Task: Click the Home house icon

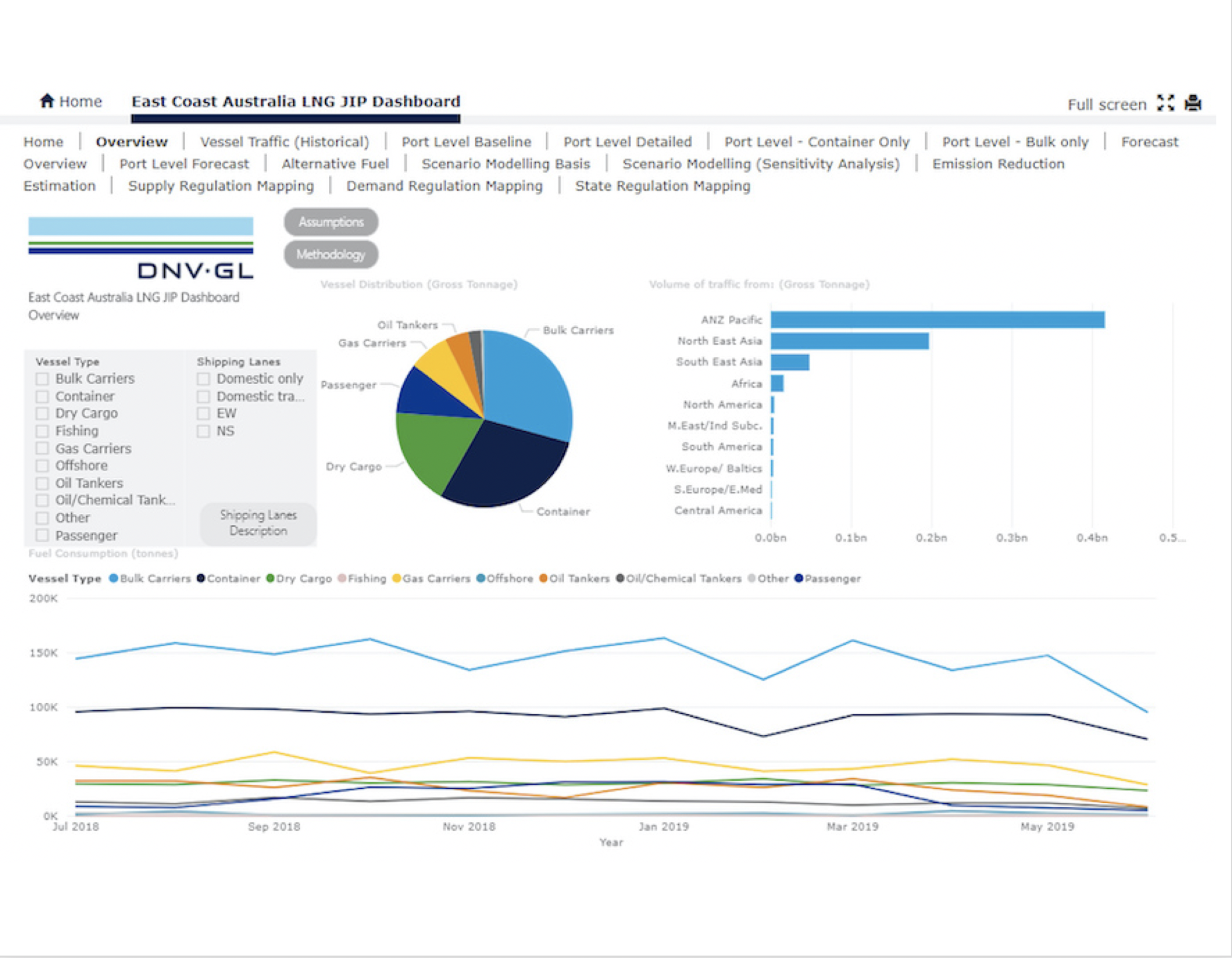Action: 47,101
